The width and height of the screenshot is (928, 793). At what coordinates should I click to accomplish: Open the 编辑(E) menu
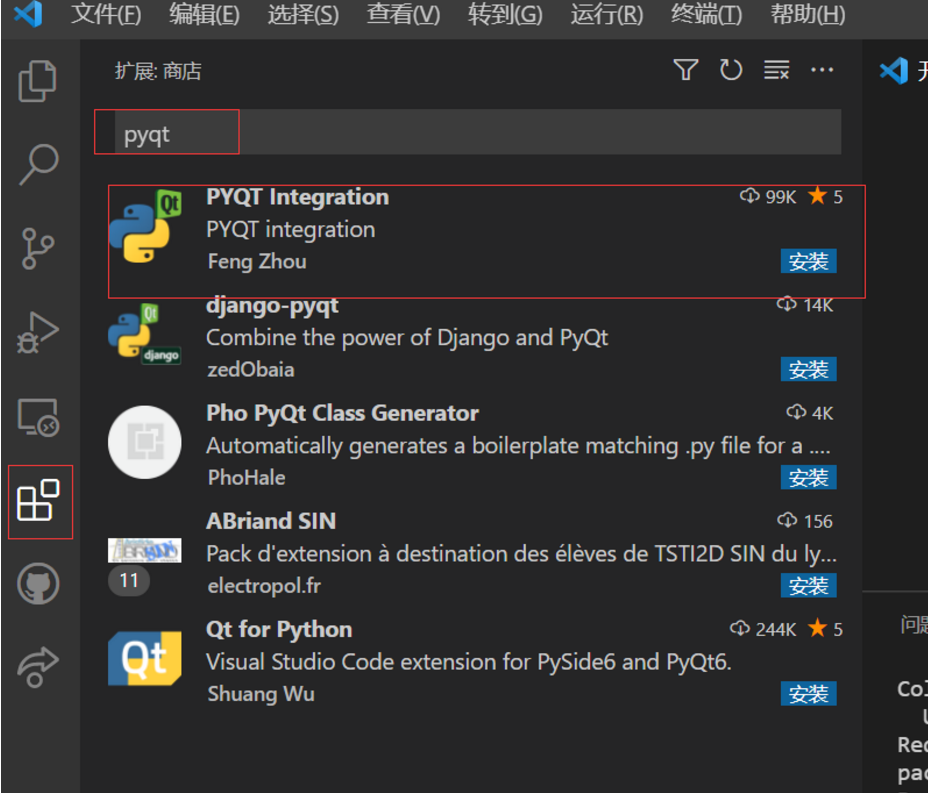204,14
